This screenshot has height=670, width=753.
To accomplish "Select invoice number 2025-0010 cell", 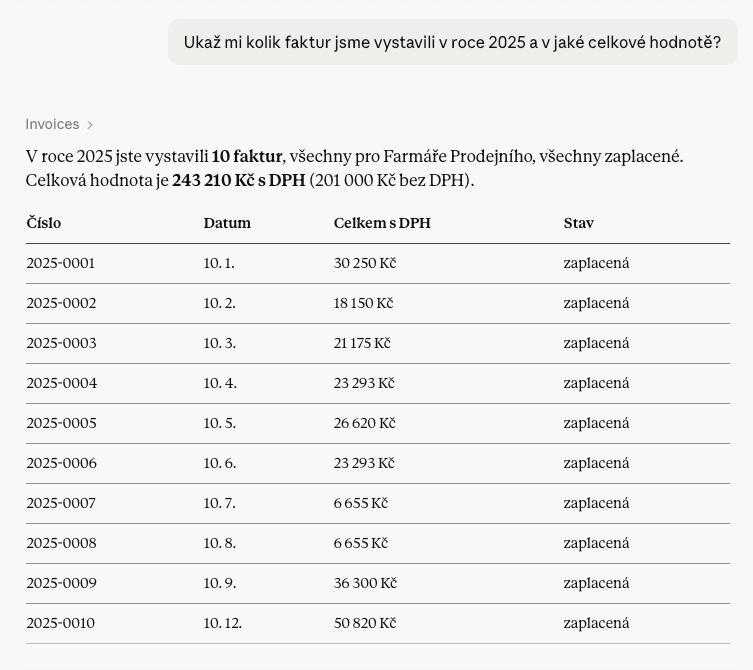I will (61, 623).
